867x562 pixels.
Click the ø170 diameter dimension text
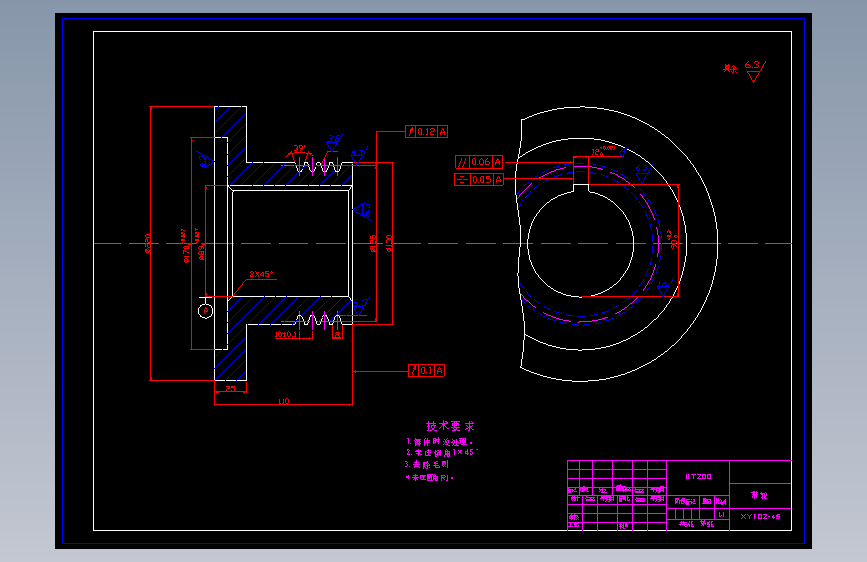(x=186, y=253)
